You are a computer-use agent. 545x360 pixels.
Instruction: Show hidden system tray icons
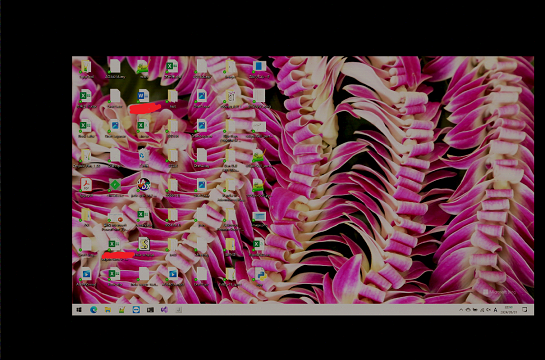461,310
